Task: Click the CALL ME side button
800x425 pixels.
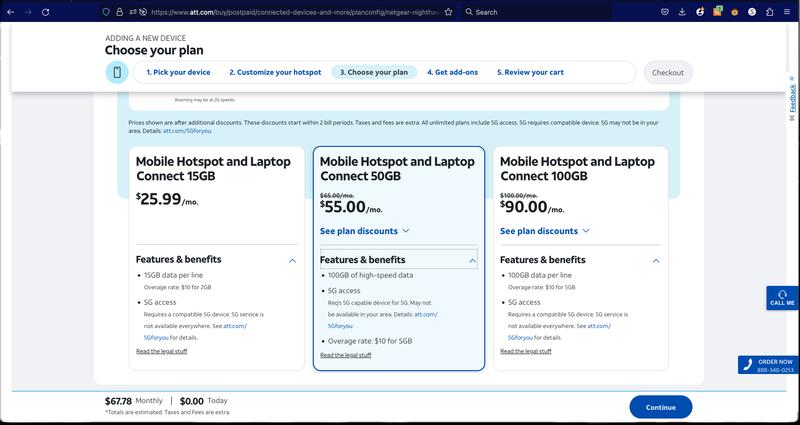Action: click(783, 298)
